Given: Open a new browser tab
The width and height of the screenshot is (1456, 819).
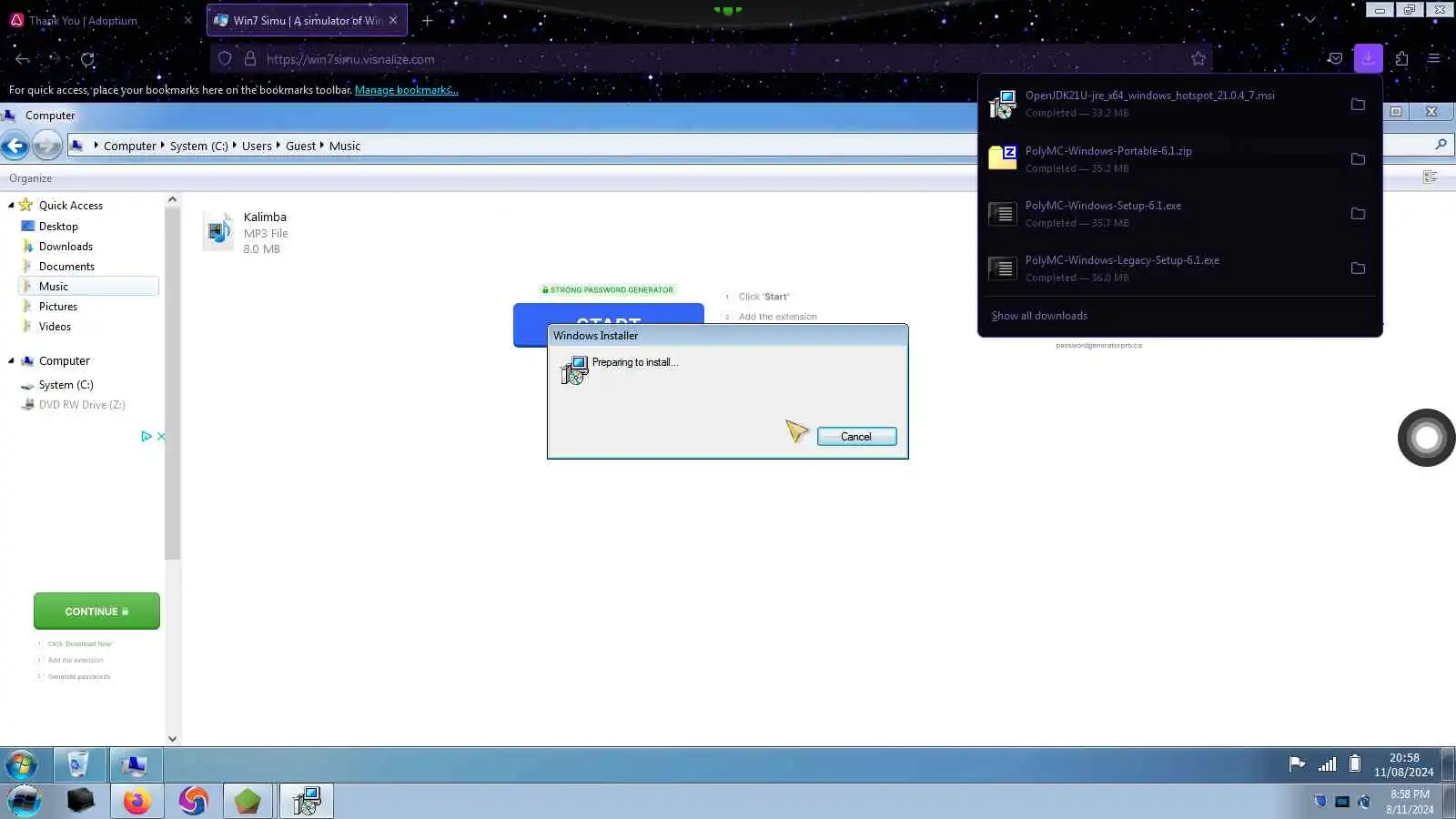Looking at the screenshot, I should [x=427, y=20].
